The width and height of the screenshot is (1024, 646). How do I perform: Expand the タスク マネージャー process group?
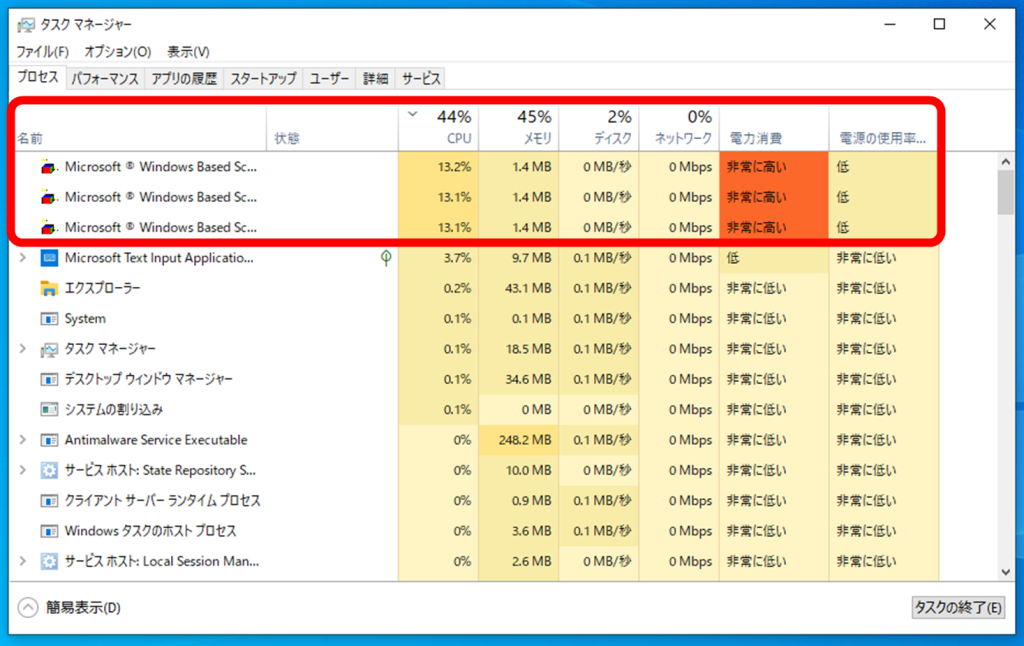tap(23, 349)
